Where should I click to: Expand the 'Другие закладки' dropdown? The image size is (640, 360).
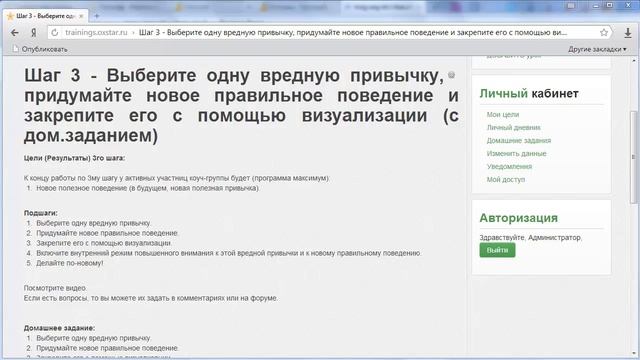pyautogui.click(x=597, y=49)
